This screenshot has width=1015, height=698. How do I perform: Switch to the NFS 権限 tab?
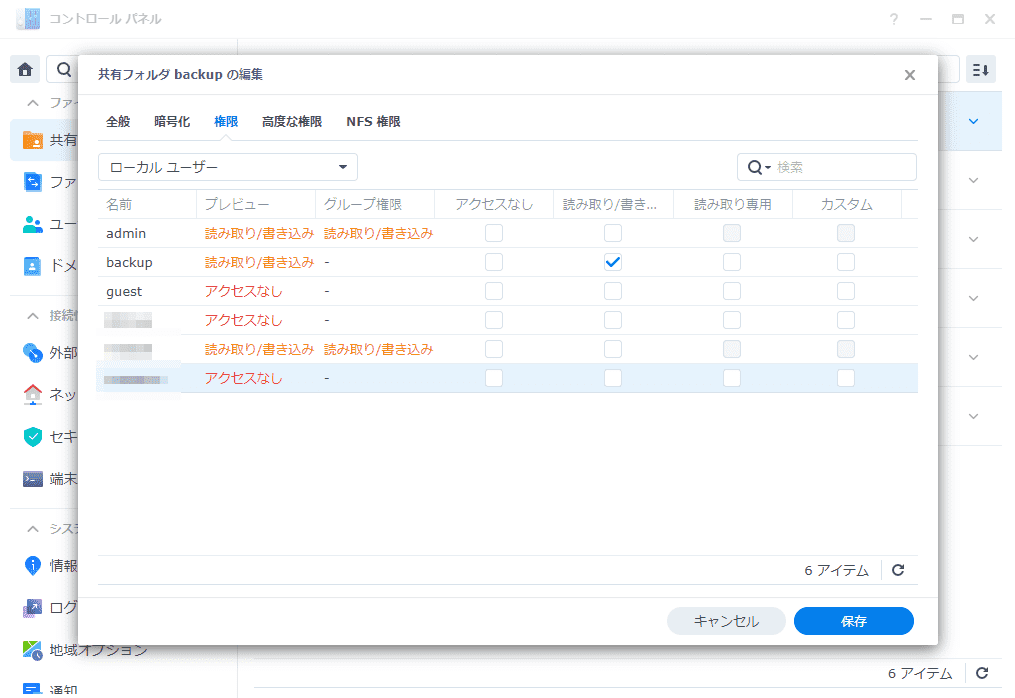tap(374, 122)
